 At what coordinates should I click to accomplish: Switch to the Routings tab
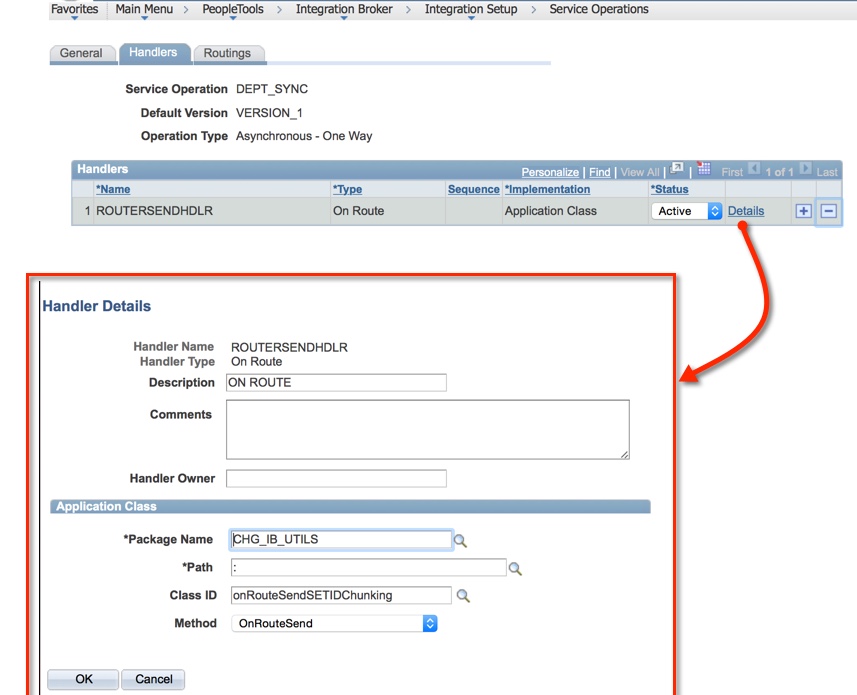228,53
